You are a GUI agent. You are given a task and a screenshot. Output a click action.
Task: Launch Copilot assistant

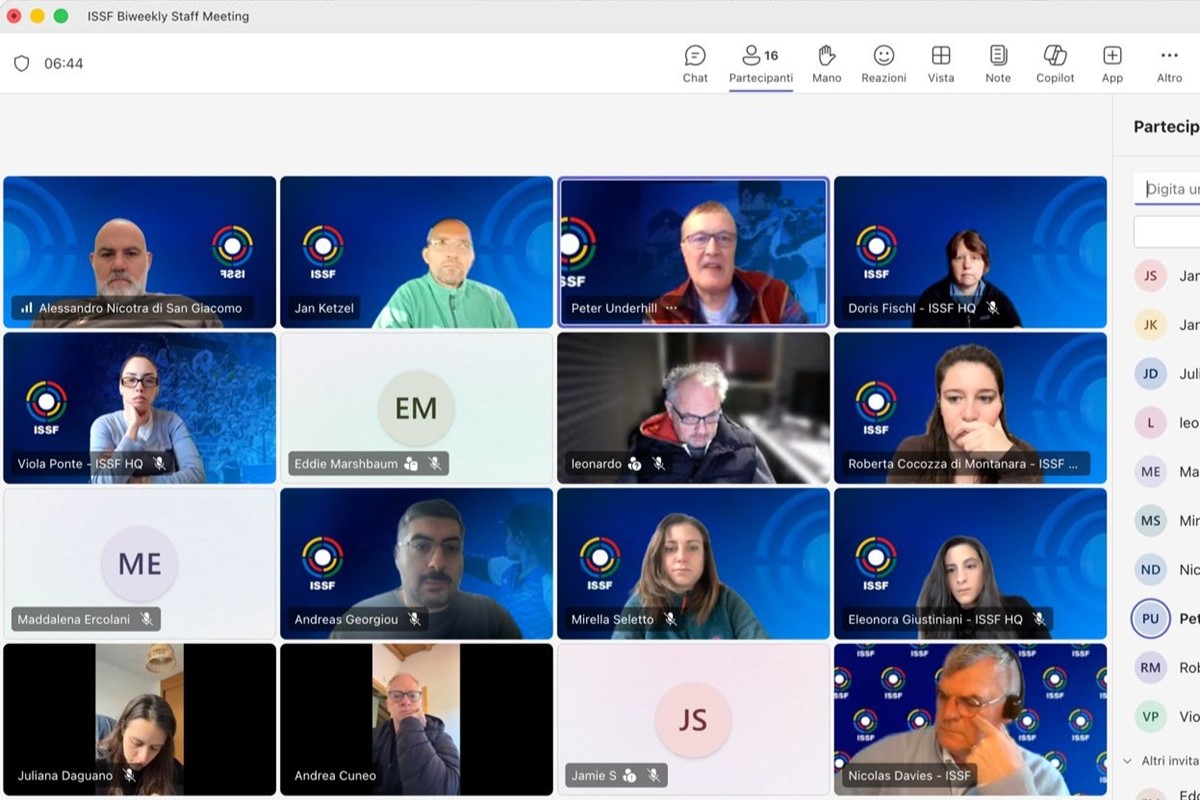tap(1055, 64)
